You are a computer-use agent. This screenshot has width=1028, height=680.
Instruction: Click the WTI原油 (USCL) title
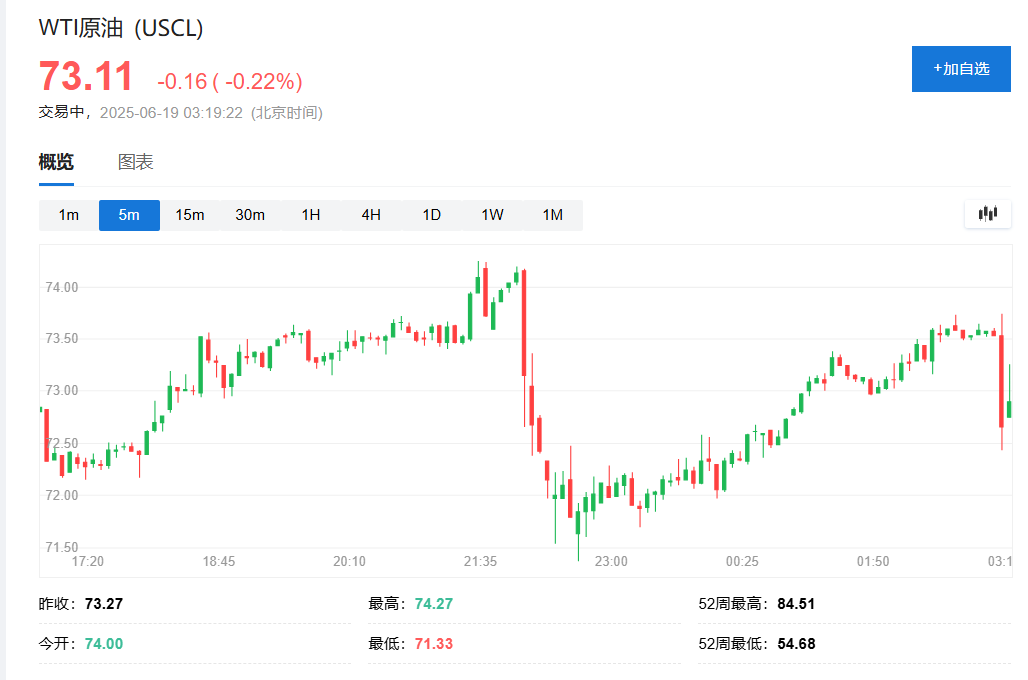point(121,28)
